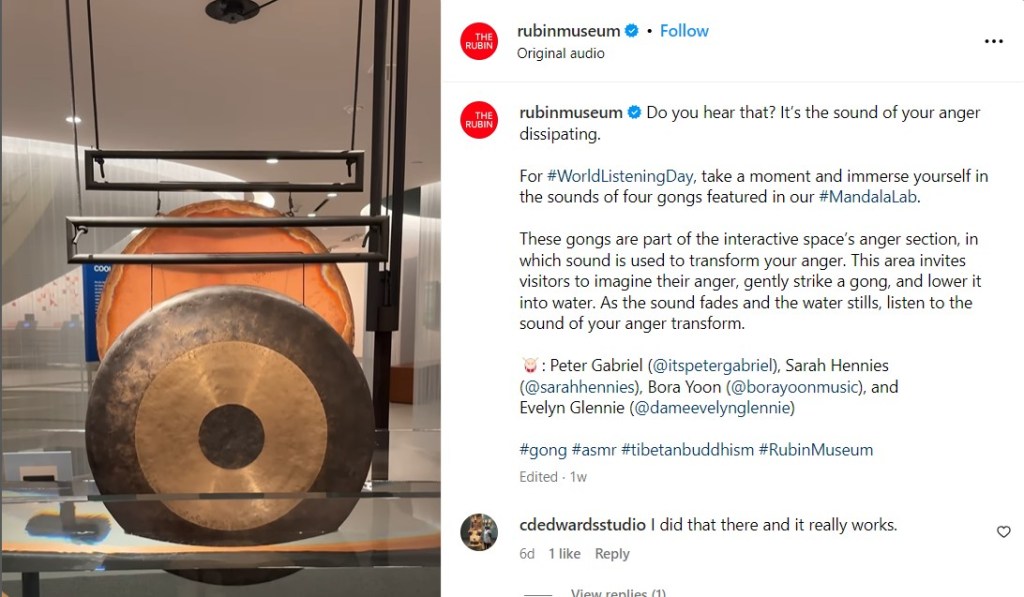
Task: Click the Rubin avatar beside the caption
Action: click(479, 120)
